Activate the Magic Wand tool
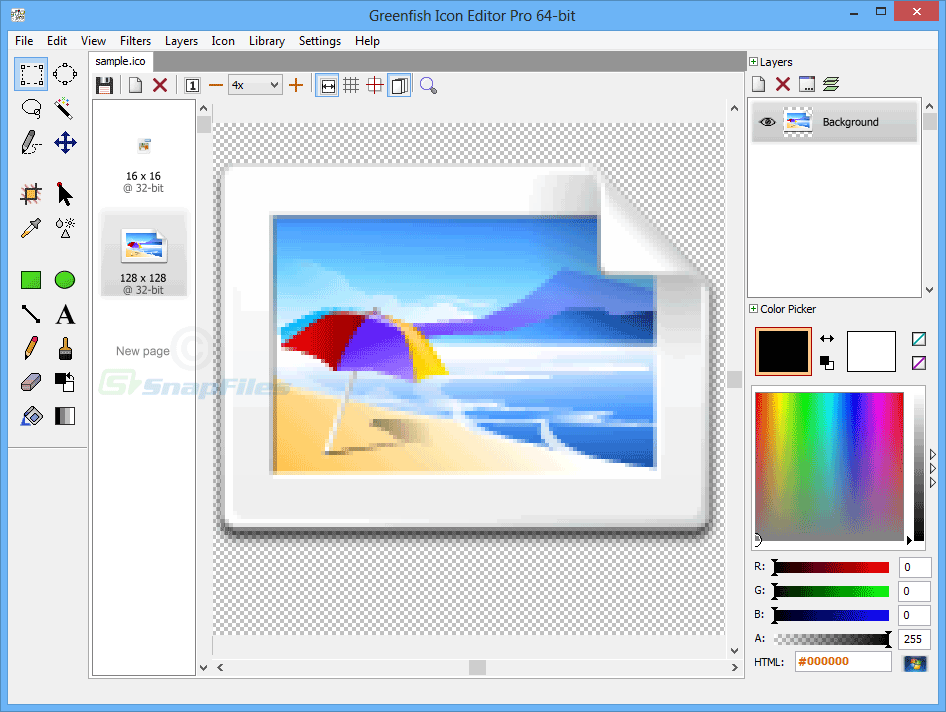946x712 pixels. point(65,108)
